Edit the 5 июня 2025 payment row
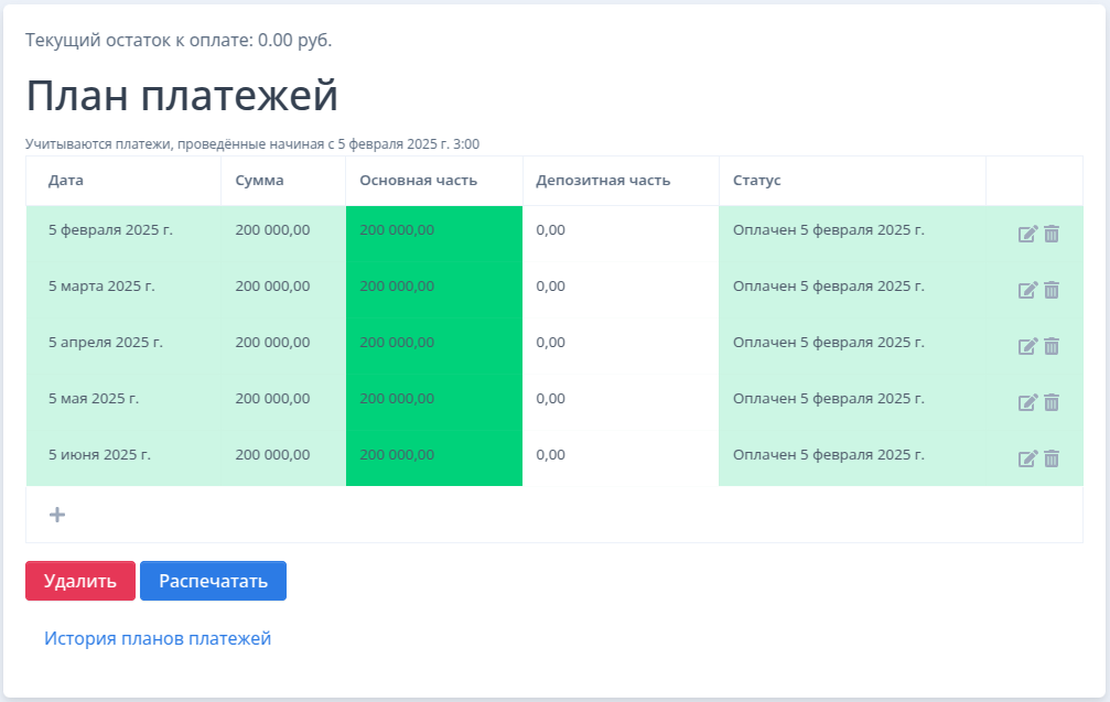The image size is (1110, 702). click(1027, 459)
